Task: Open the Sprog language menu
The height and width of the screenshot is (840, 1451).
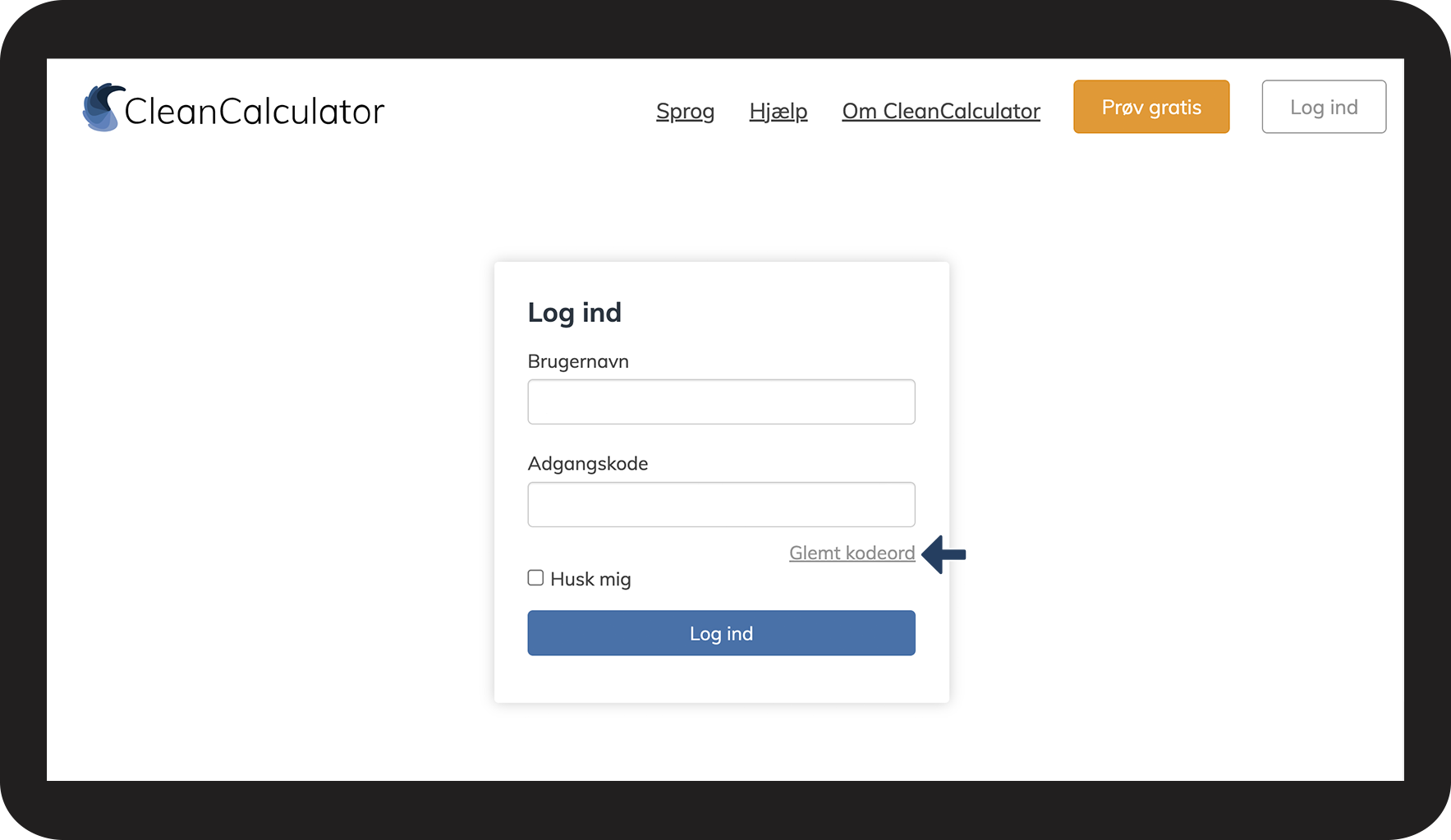Action: click(685, 111)
